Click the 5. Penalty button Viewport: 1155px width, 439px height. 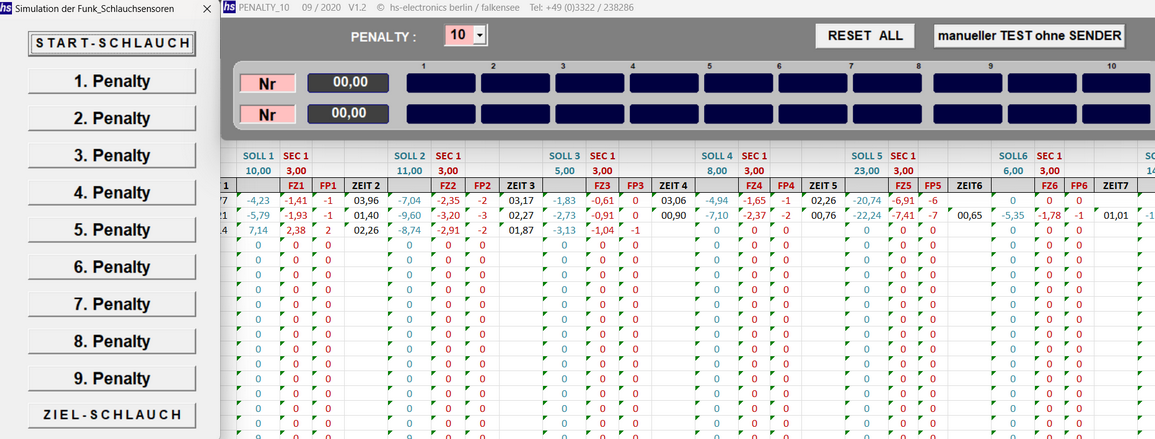[111, 230]
